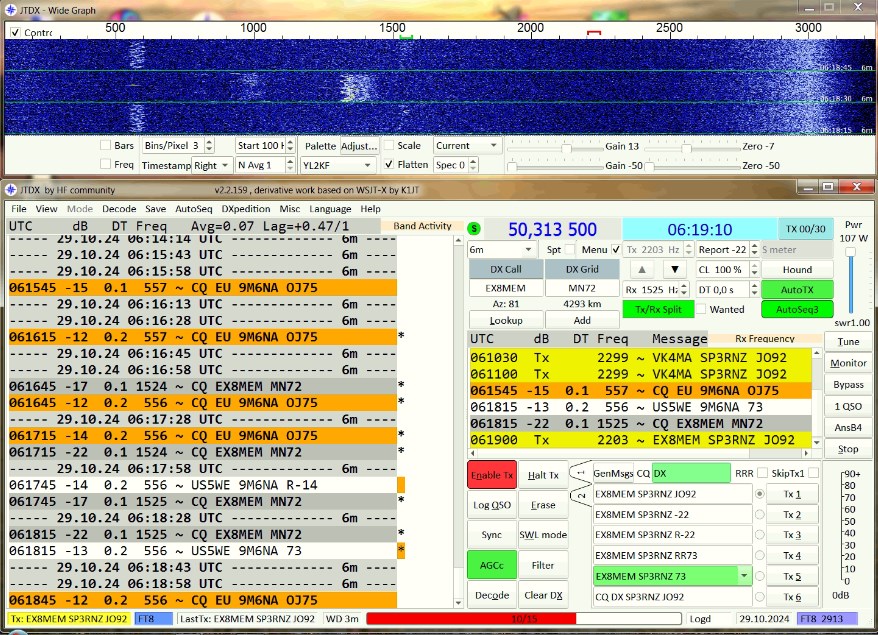878x635 pixels.
Task: Step the CL 100 % spinner
Action: point(754,269)
